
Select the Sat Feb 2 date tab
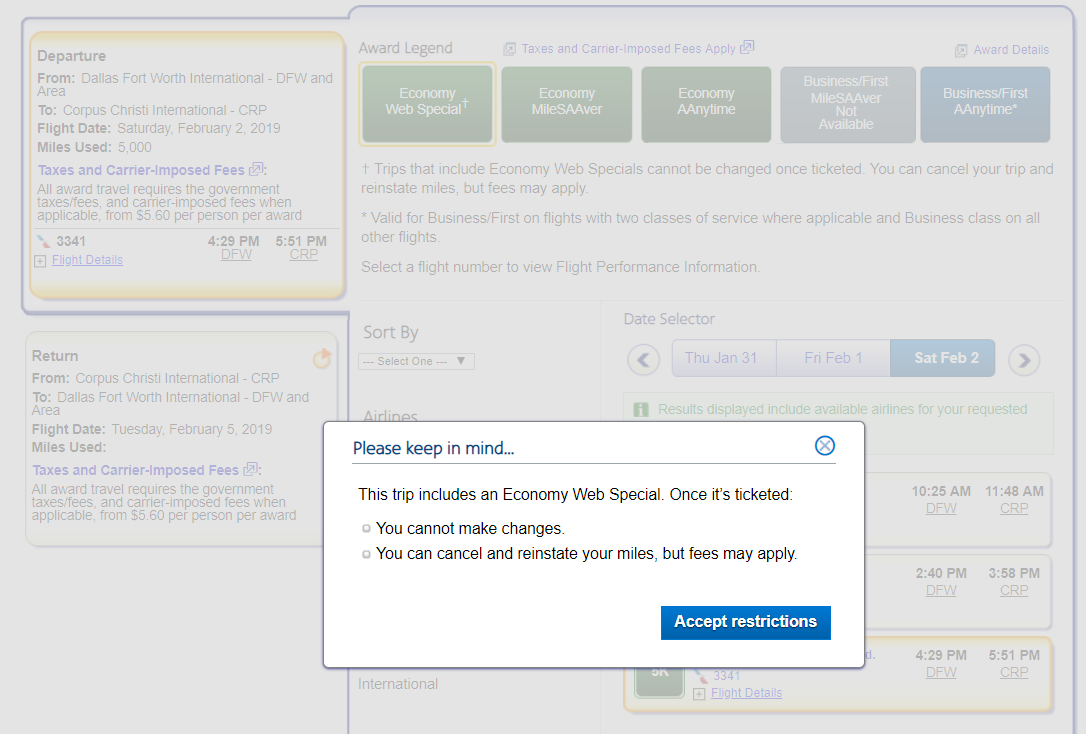pyautogui.click(x=945, y=358)
